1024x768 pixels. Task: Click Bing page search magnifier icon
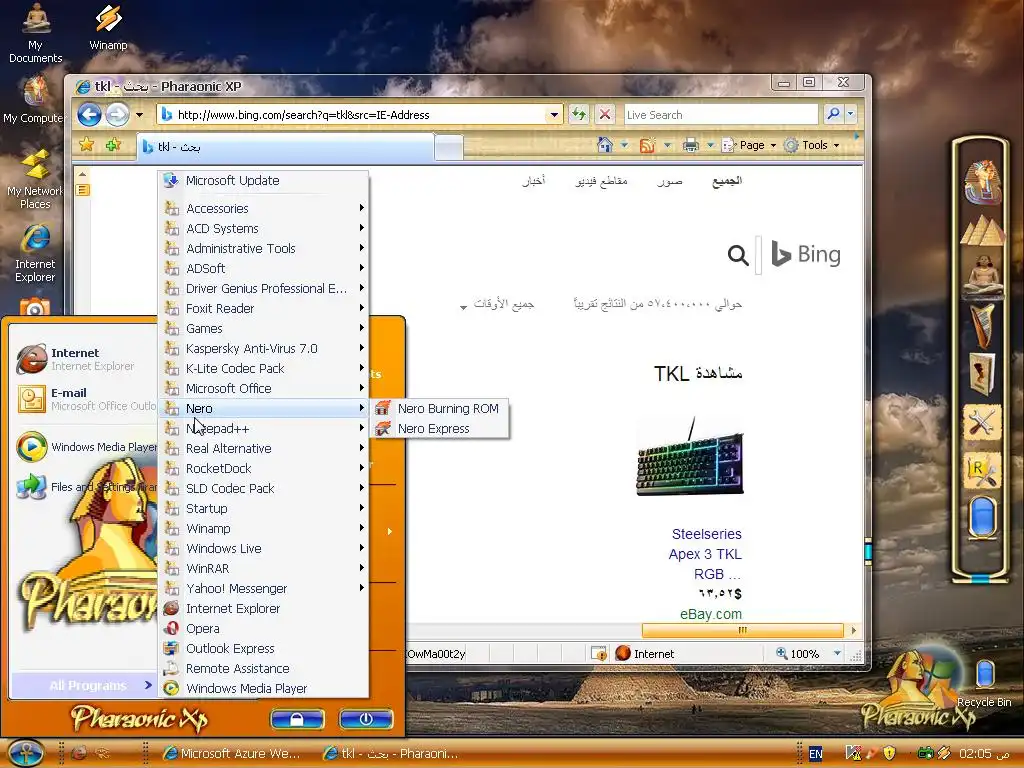point(738,255)
